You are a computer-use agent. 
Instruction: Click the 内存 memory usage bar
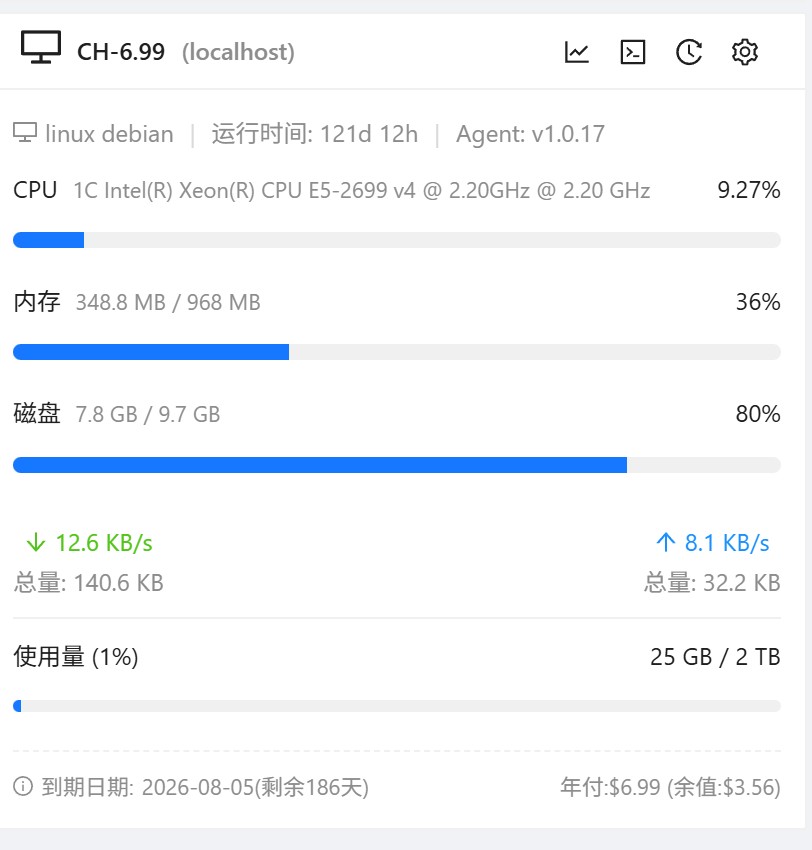pos(396,352)
